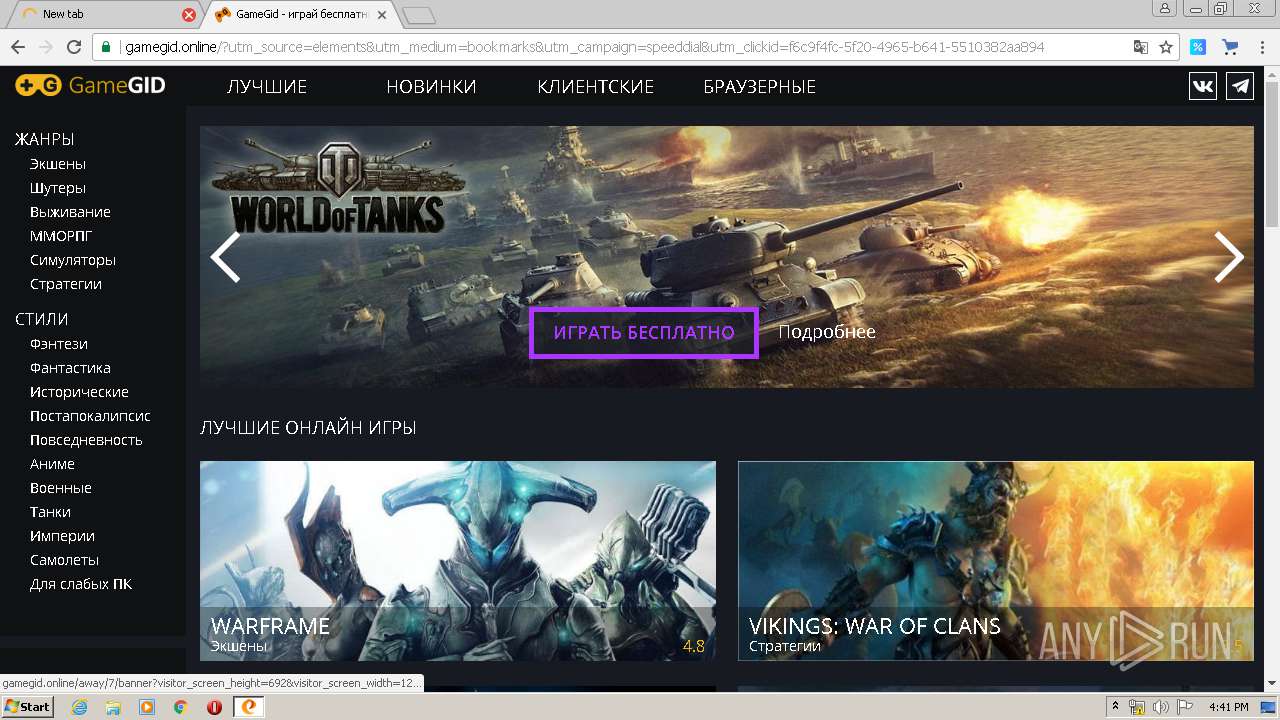The height and width of the screenshot is (720, 1280).
Task: Open the Экшены genre
Action: click(58, 164)
